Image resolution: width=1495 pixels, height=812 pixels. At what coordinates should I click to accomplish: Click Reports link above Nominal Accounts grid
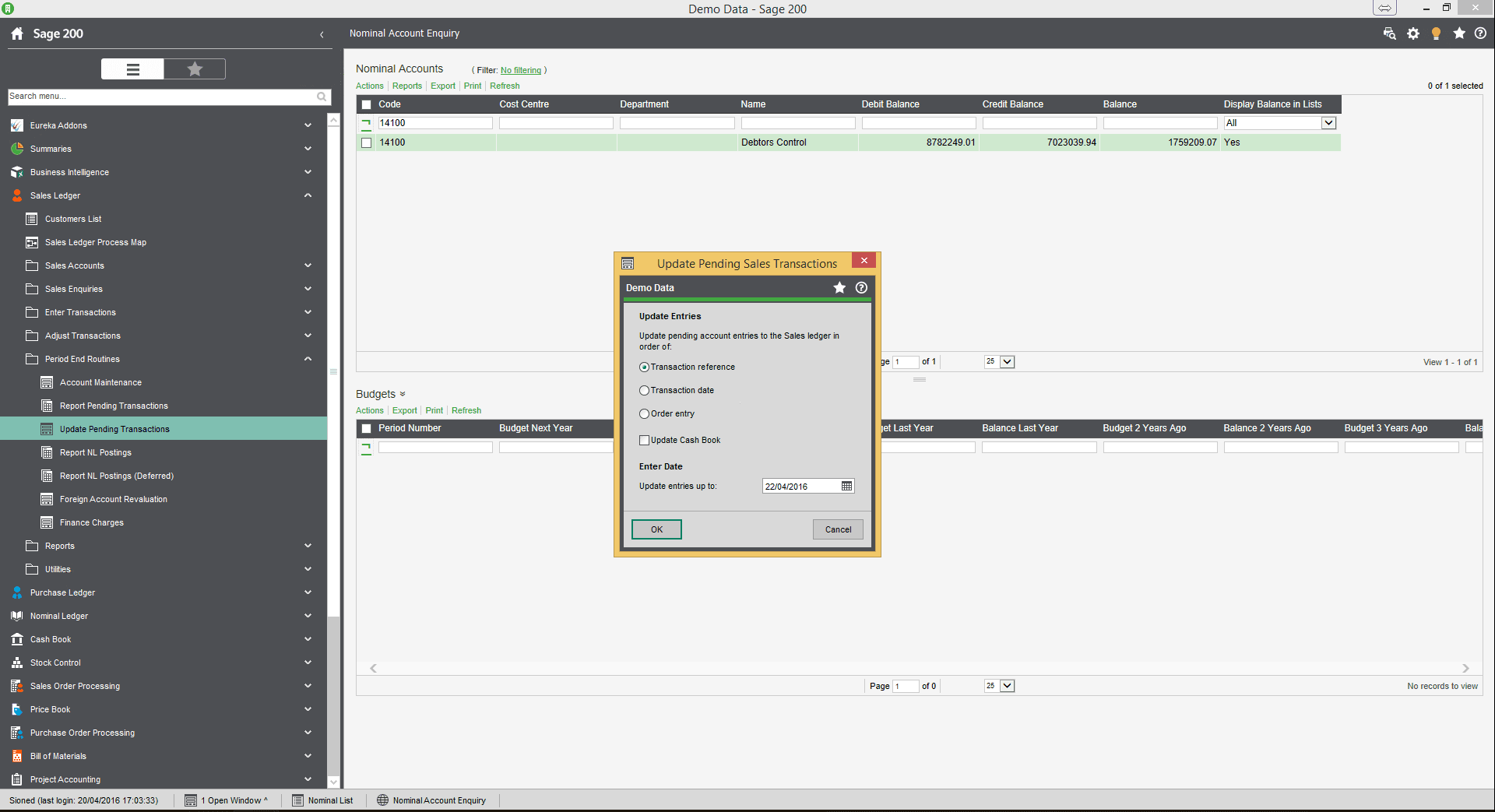[407, 86]
